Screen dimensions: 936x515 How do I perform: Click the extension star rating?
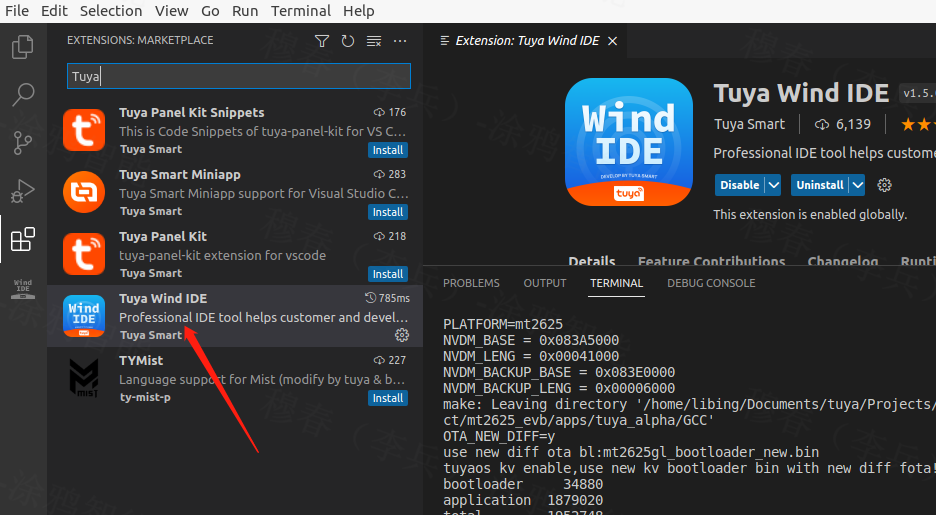tap(918, 124)
